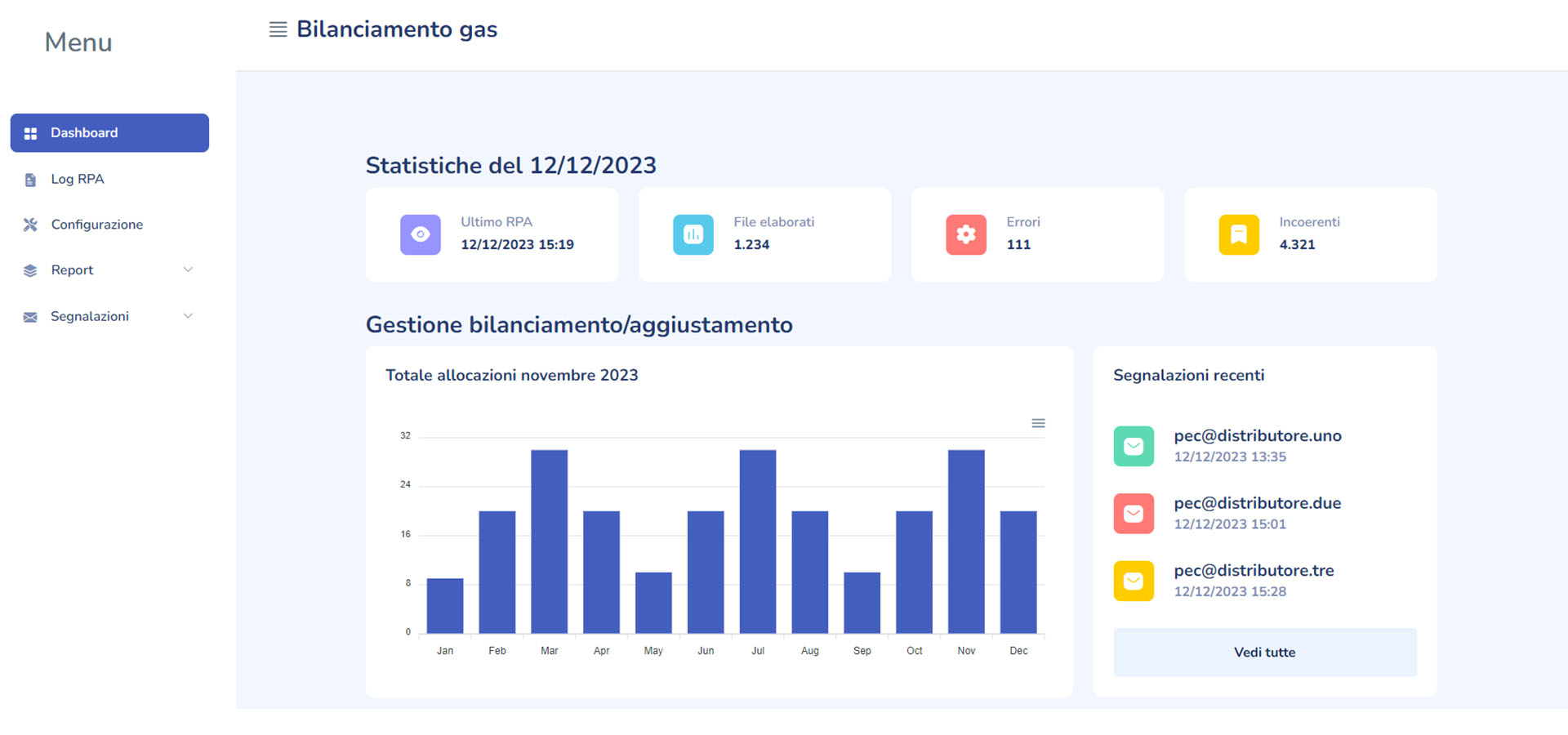Open the Dashboard menu item
Screen dimensions: 1568x735
pos(109,133)
